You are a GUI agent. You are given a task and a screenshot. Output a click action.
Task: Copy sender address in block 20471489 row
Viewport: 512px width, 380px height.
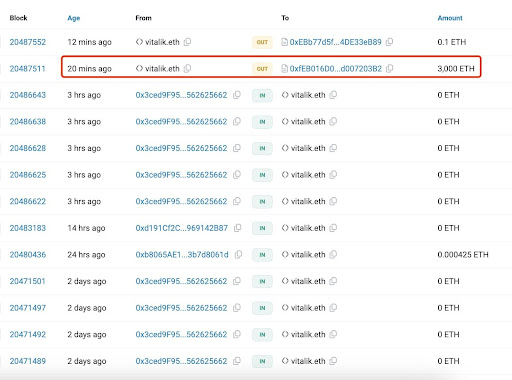pyautogui.click(x=237, y=361)
